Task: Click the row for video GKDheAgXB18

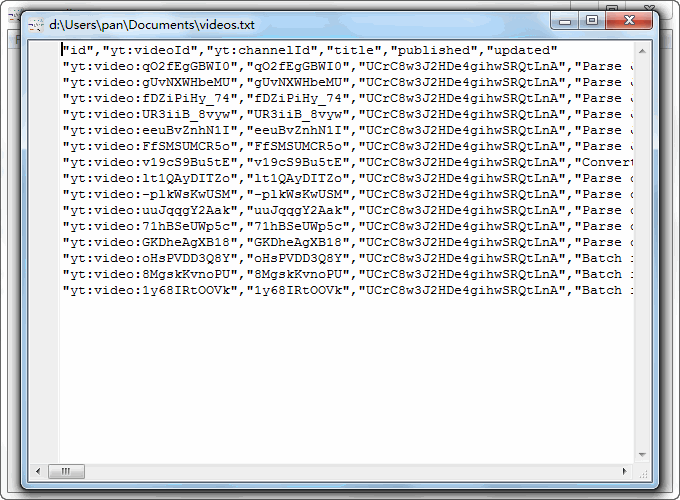Action: click(300, 242)
